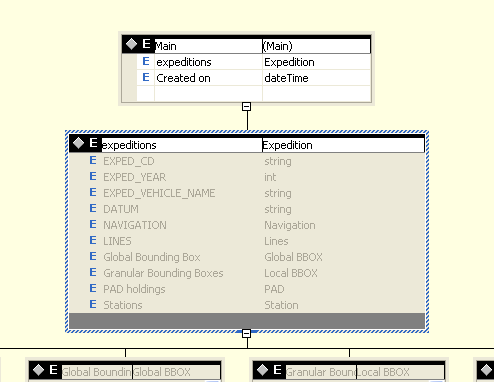Collapse the Main table's child branch
The height and width of the screenshot is (382, 494).
[246, 107]
